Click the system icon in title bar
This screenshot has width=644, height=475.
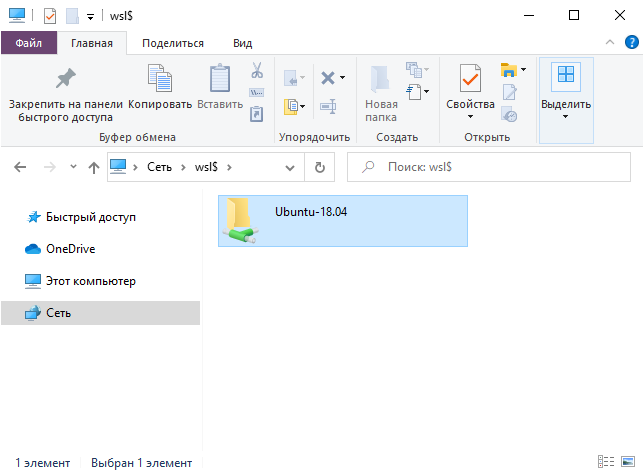point(17,16)
